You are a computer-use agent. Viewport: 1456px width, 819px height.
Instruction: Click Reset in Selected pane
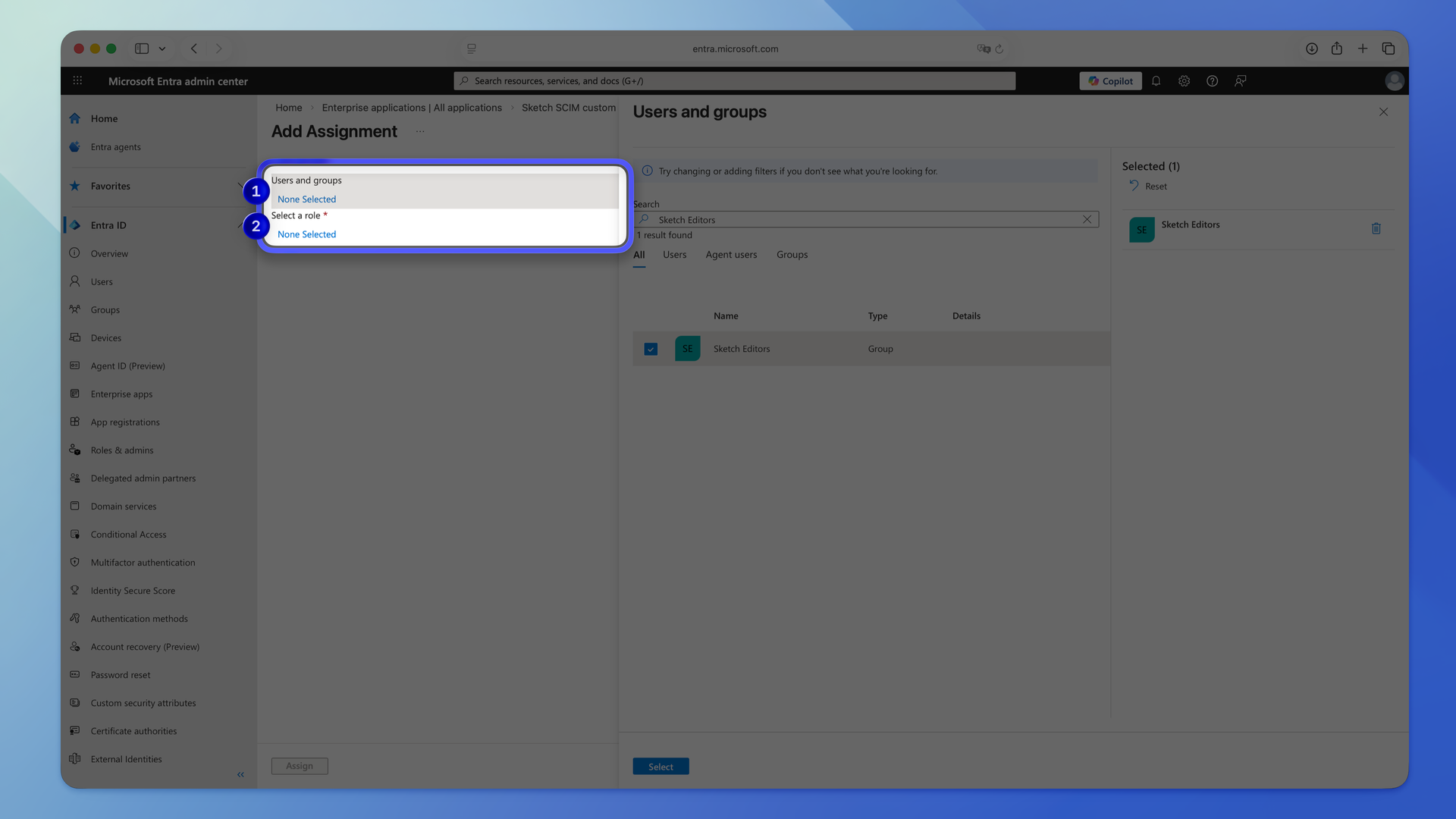[x=1148, y=186]
